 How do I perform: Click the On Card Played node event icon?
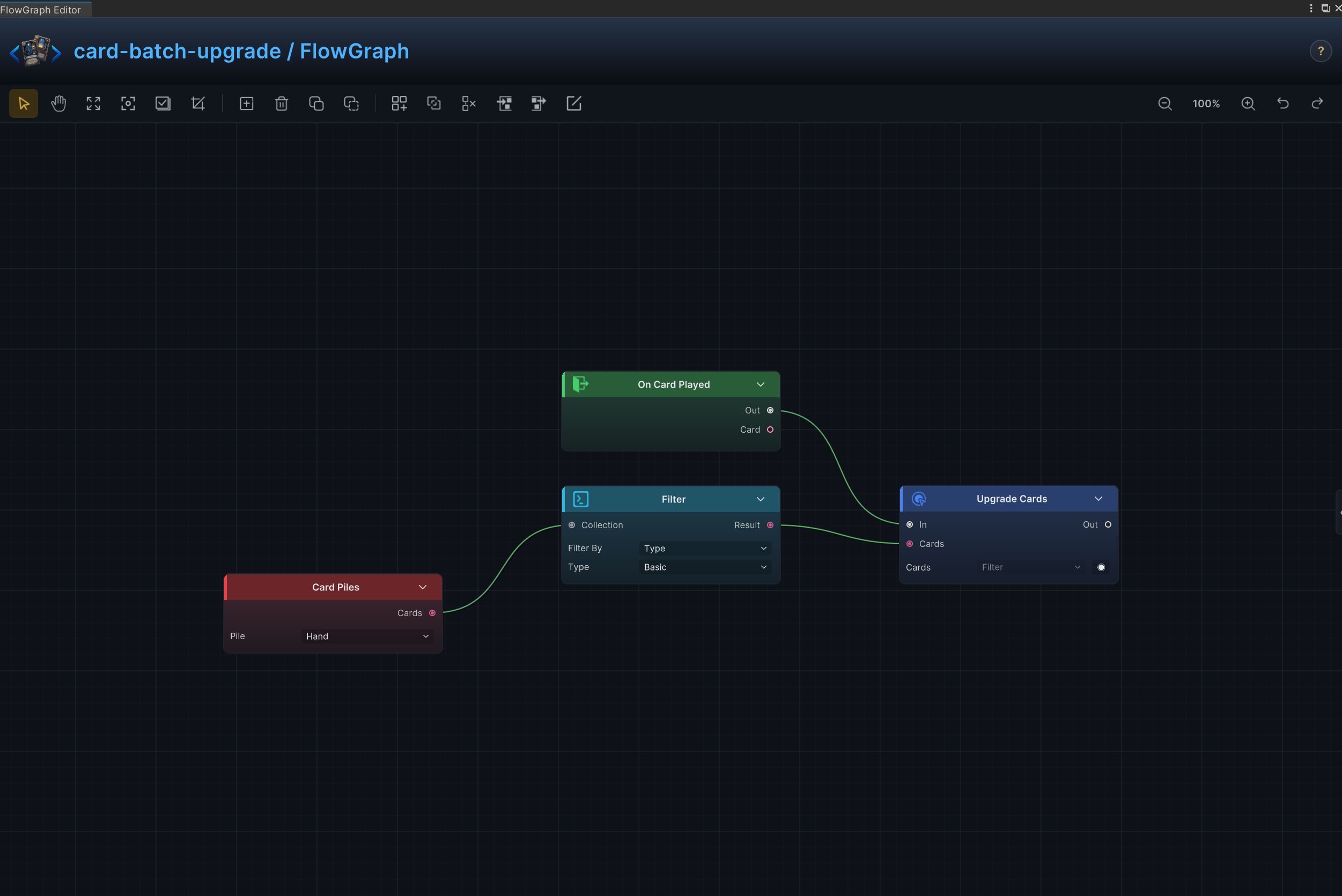(580, 384)
